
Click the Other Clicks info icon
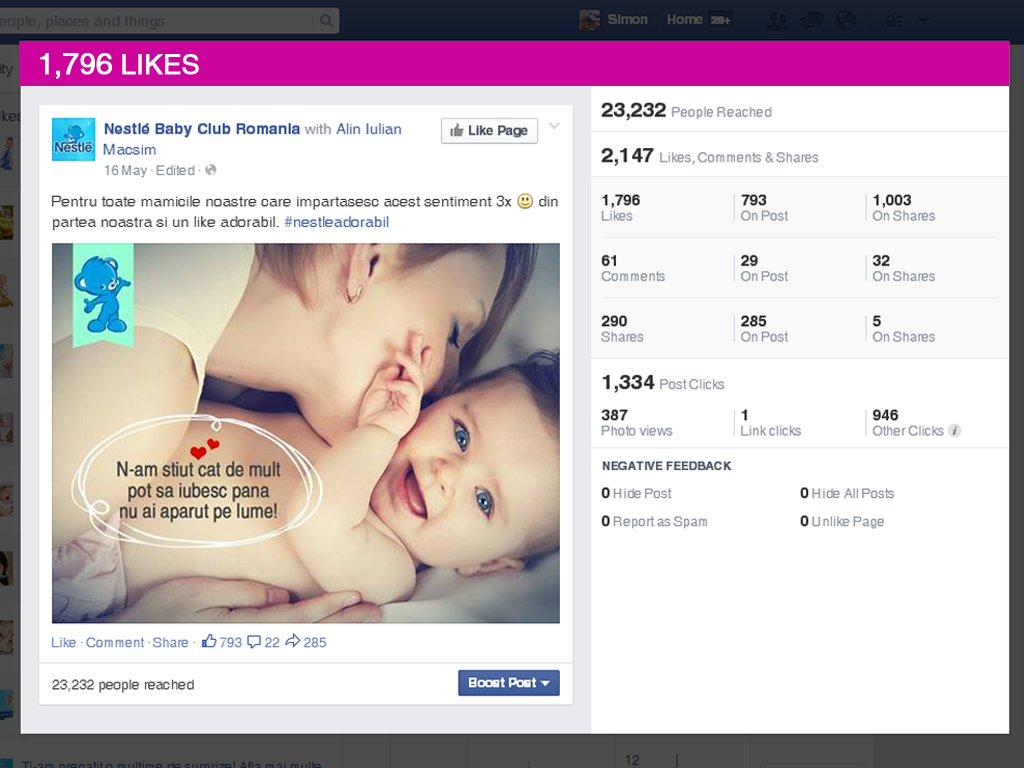point(955,431)
